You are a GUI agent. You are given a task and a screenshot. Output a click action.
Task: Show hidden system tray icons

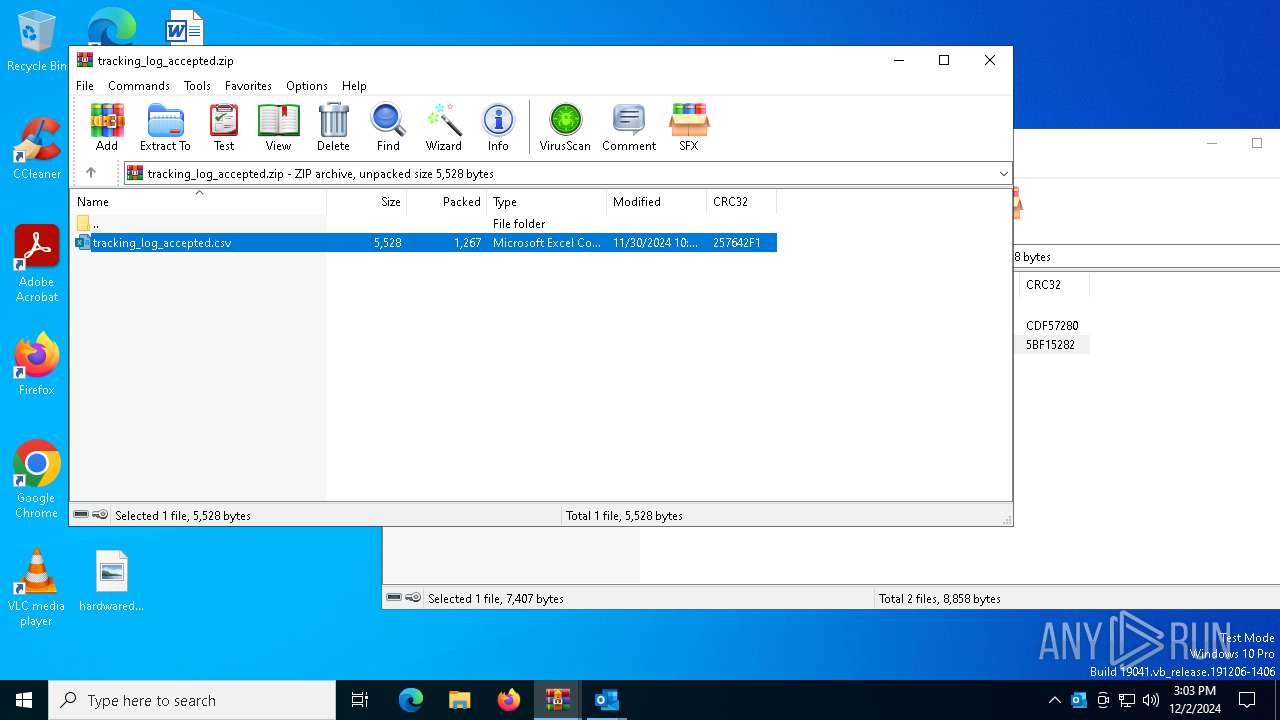1054,700
